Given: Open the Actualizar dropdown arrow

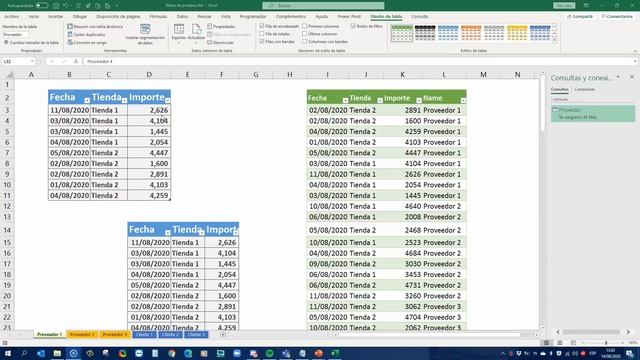Looking at the screenshot, I should click(x=196, y=43).
